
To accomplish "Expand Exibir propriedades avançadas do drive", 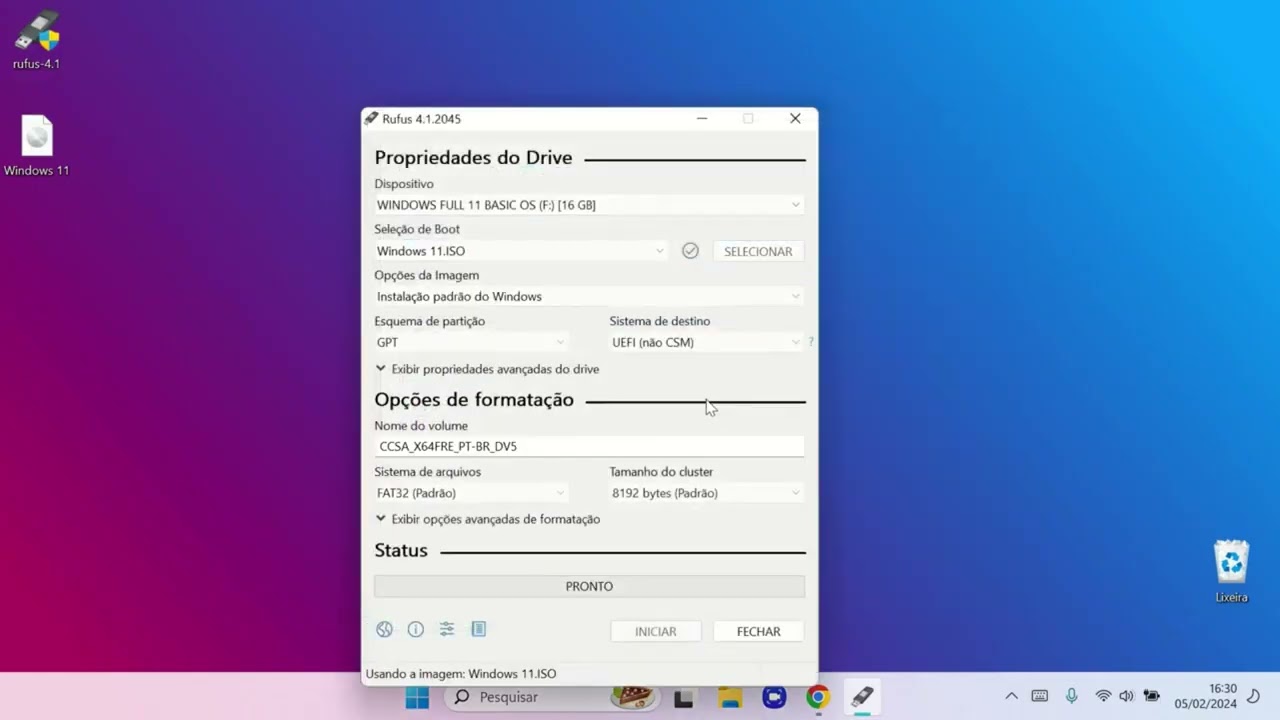I will (x=487, y=369).
